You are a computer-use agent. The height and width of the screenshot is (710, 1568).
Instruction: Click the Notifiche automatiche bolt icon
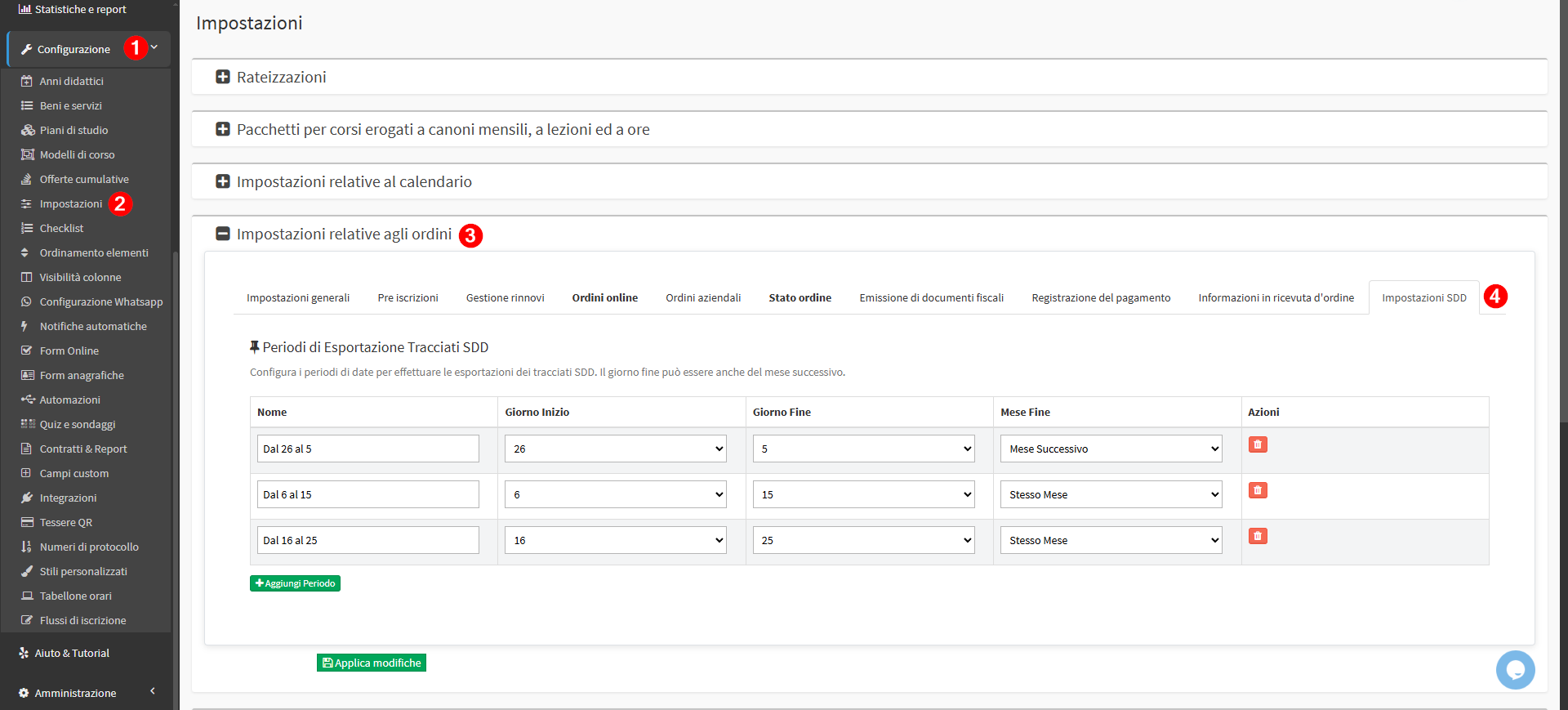coord(25,326)
